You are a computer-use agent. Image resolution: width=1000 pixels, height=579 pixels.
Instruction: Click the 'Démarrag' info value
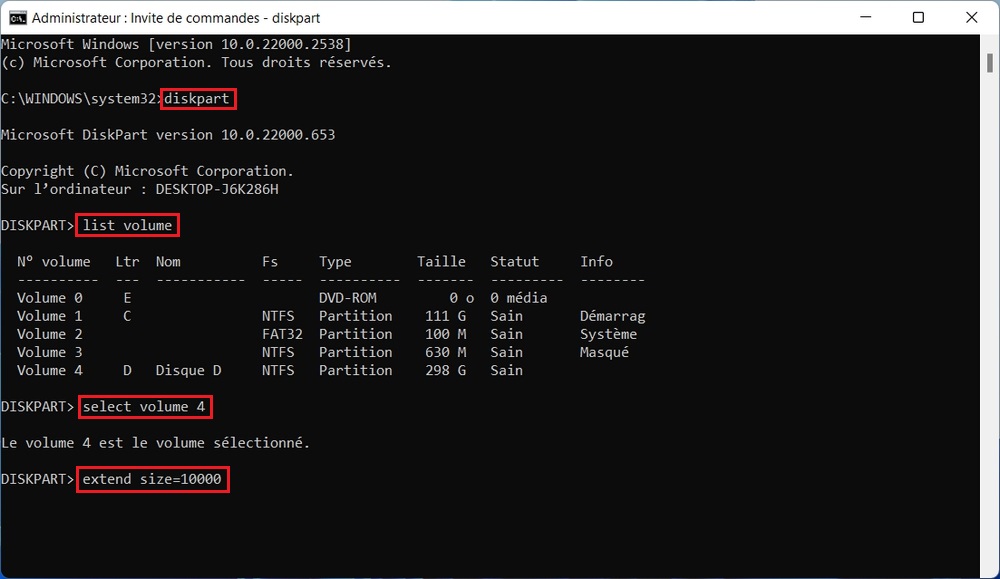tap(612, 316)
